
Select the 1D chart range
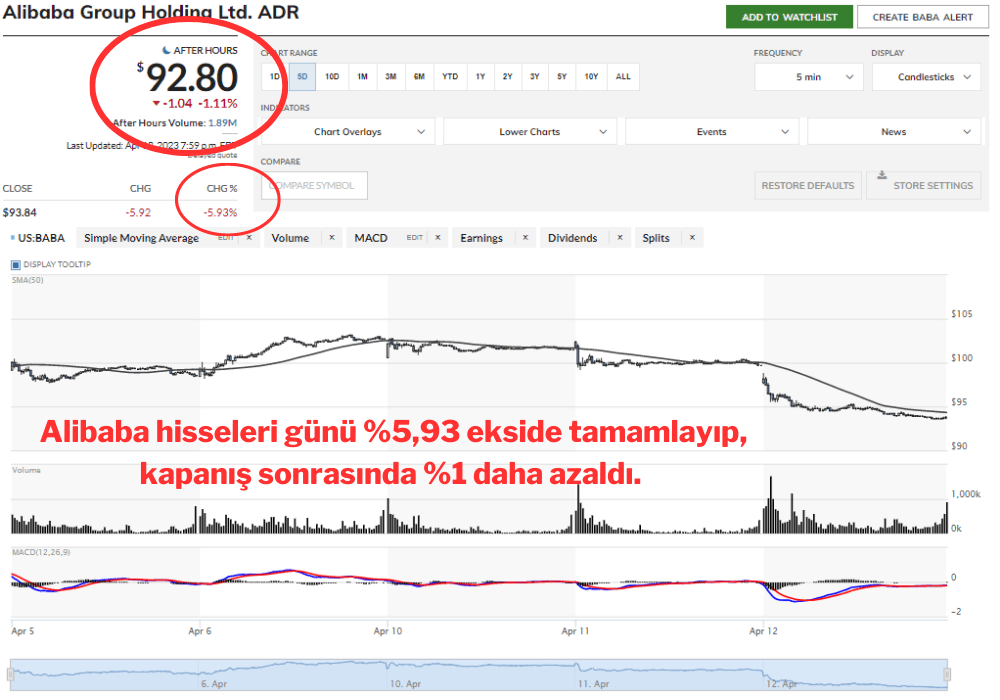275,77
